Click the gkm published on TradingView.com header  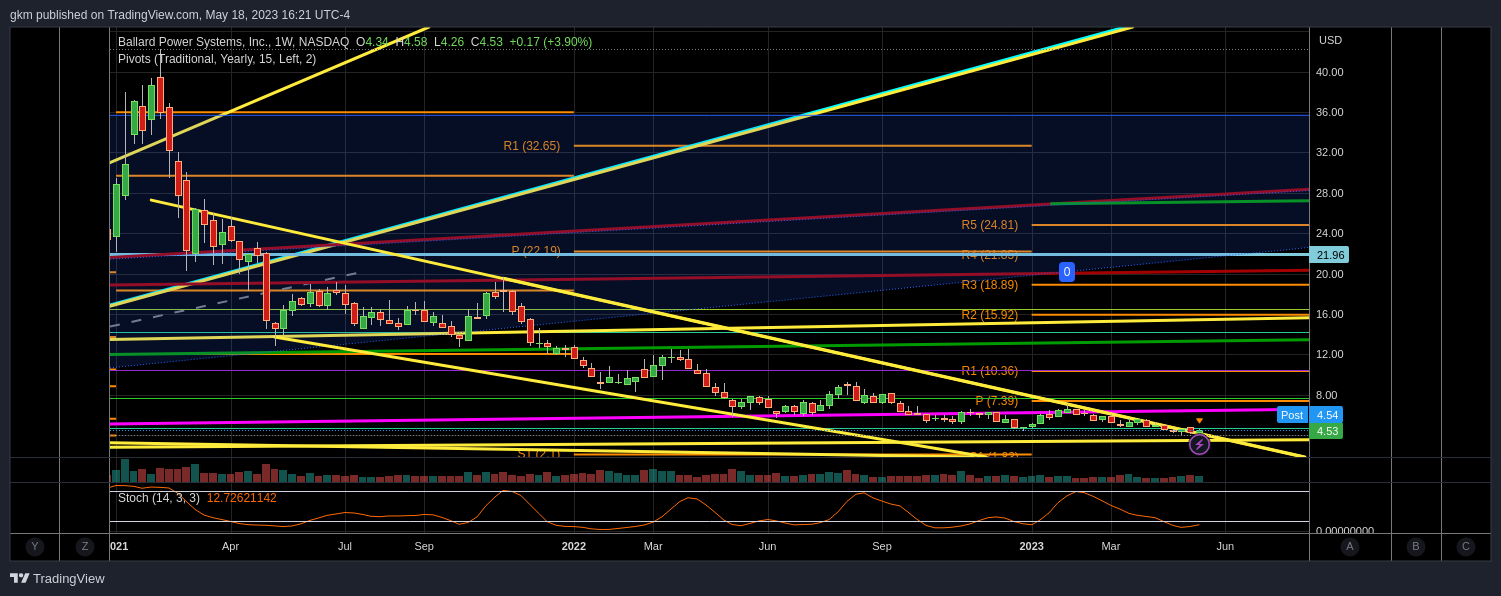coord(180,15)
